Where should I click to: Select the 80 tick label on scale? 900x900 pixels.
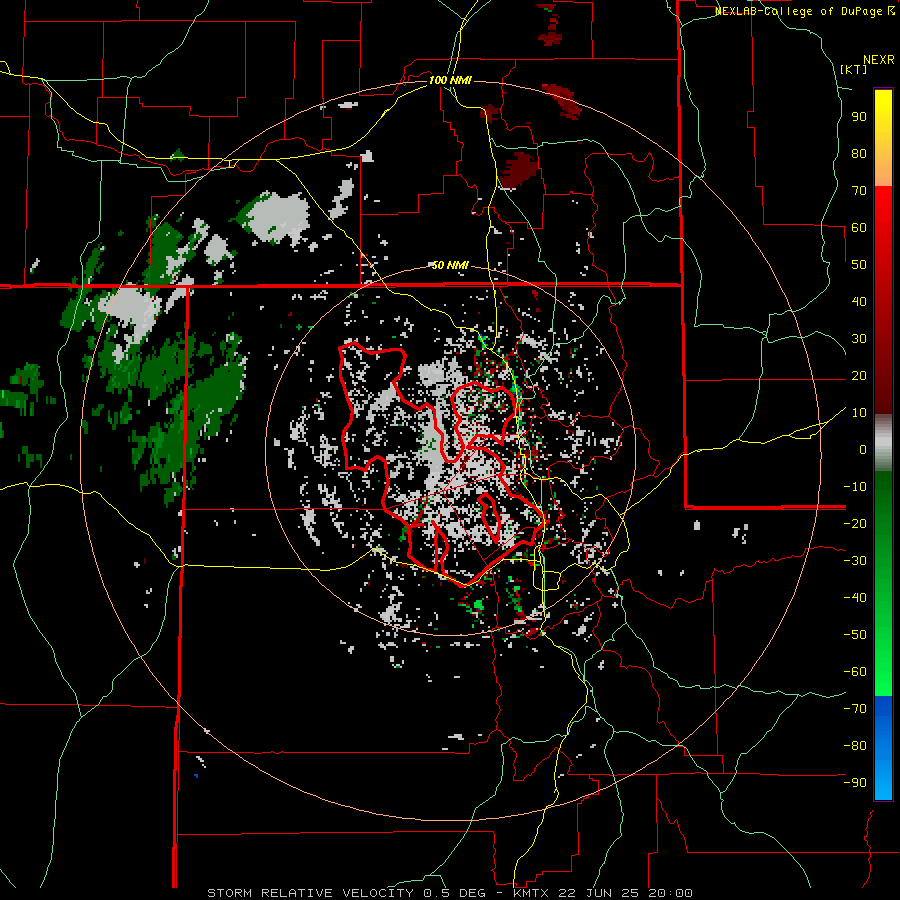[x=859, y=153]
